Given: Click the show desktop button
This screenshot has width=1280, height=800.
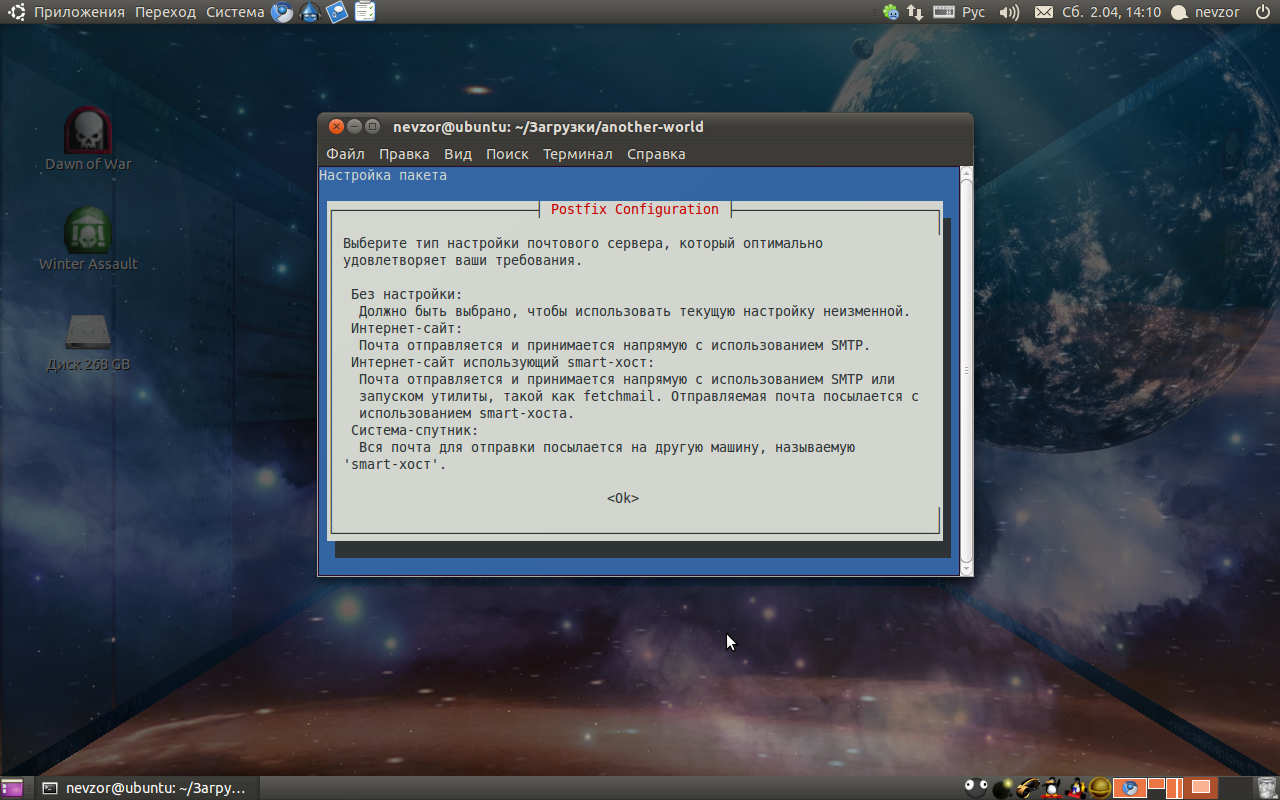Looking at the screenshot, I should [12, 788].
